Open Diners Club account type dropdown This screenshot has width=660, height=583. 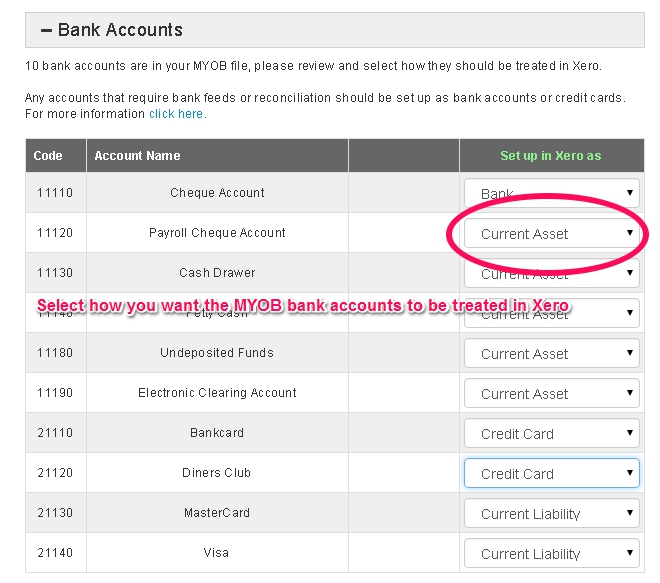[551, 474]
